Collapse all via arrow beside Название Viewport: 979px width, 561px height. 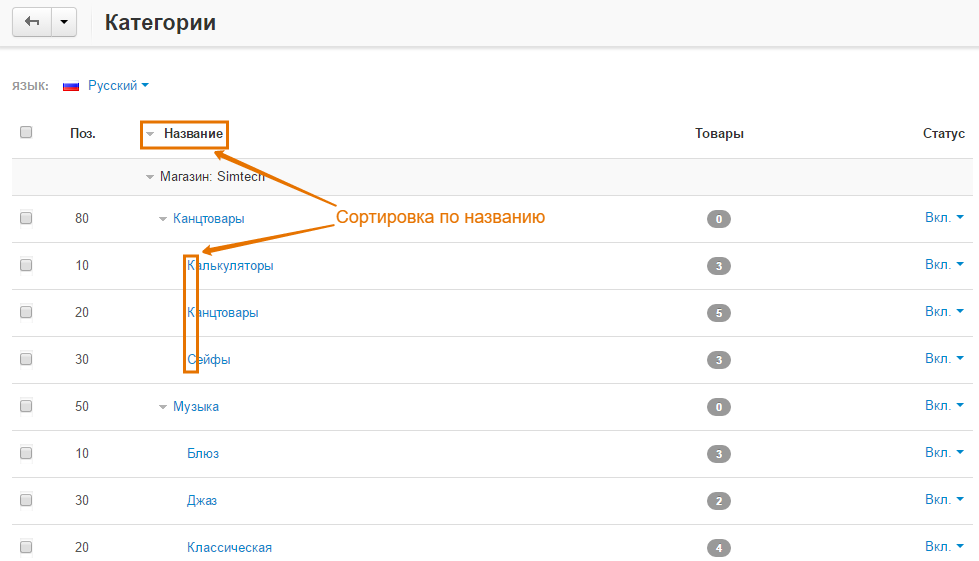150,133
